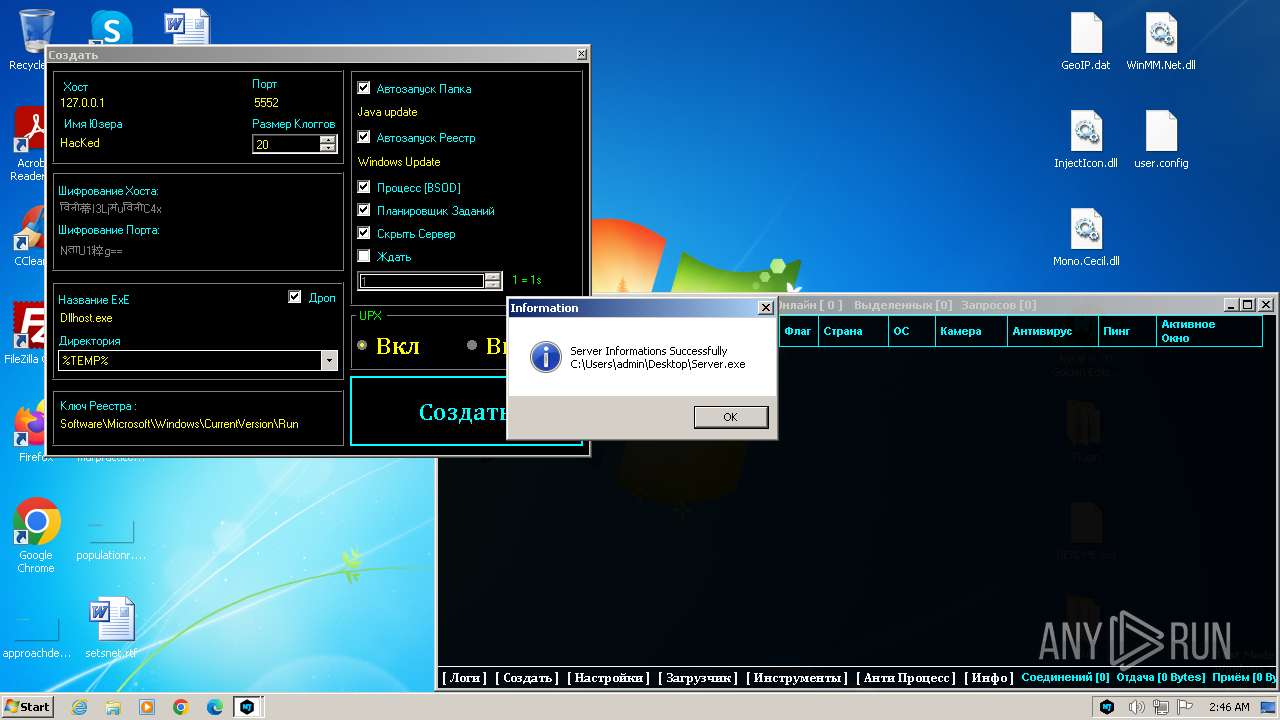
Task: Click the Windows Update registry name
Action: click(x=399, y=162)
